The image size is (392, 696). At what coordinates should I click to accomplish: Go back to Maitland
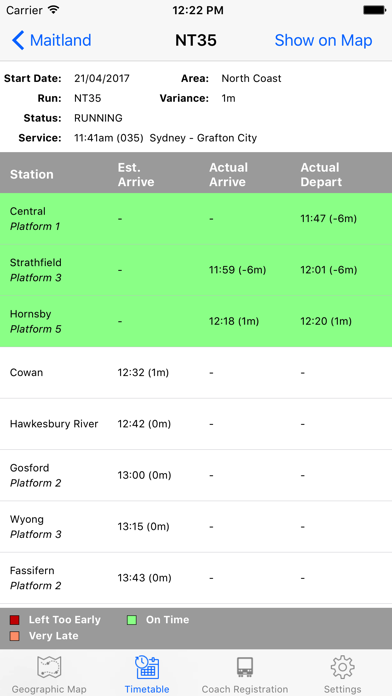tap(51, 40)
